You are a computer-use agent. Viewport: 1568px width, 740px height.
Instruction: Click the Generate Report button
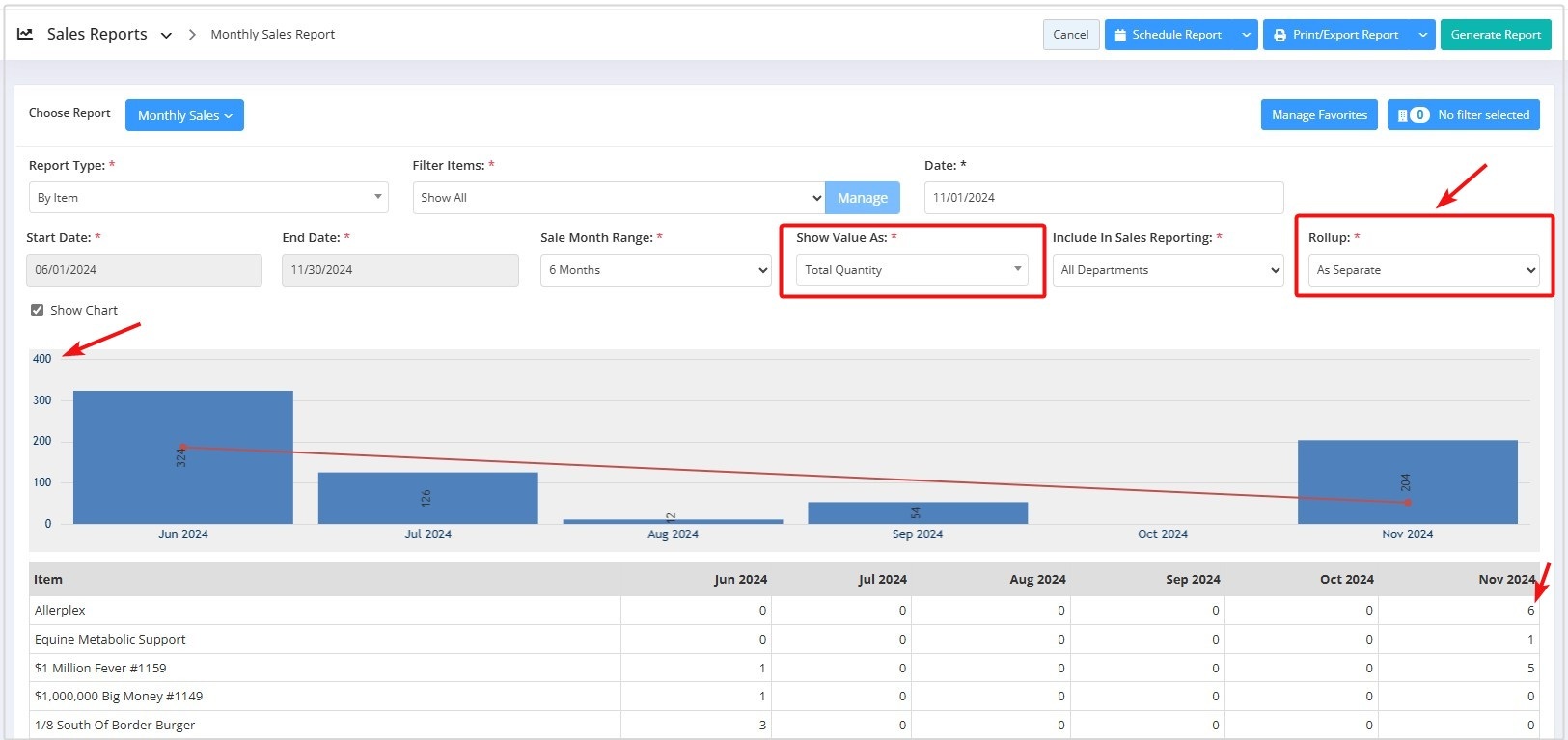click(1496, 35)
